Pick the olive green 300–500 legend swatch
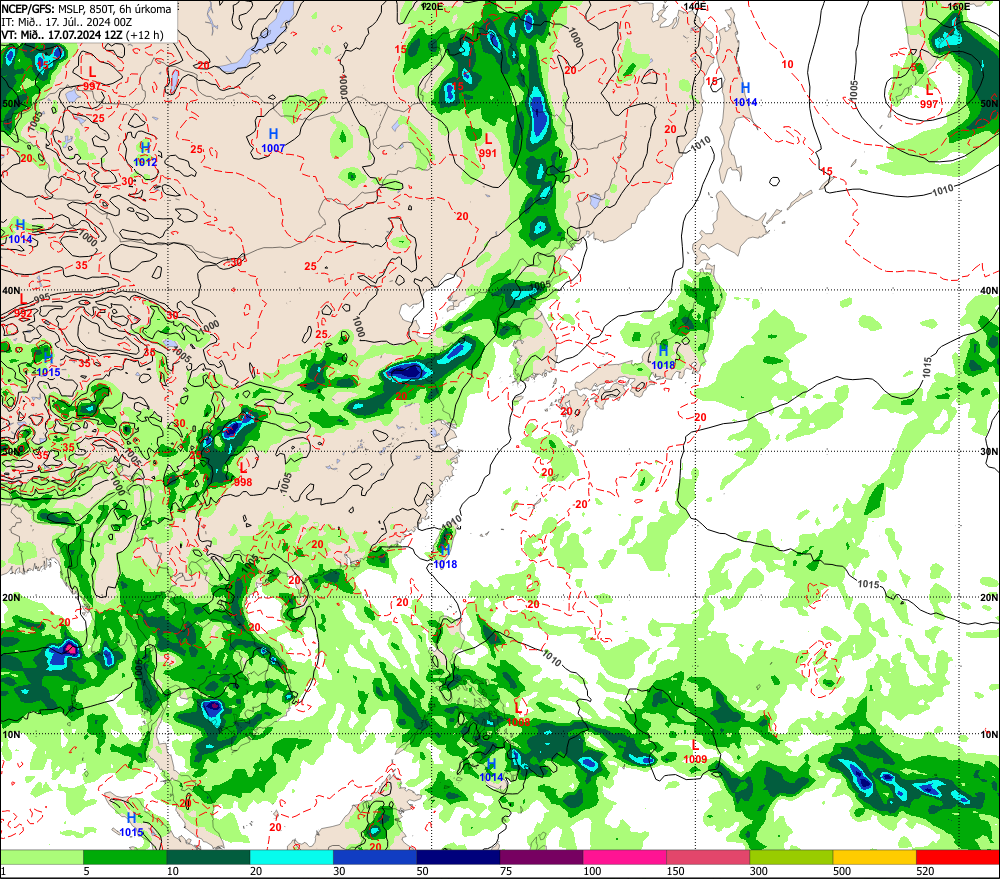The height and width of the screenshot is (879, 1000). (791, 857)
